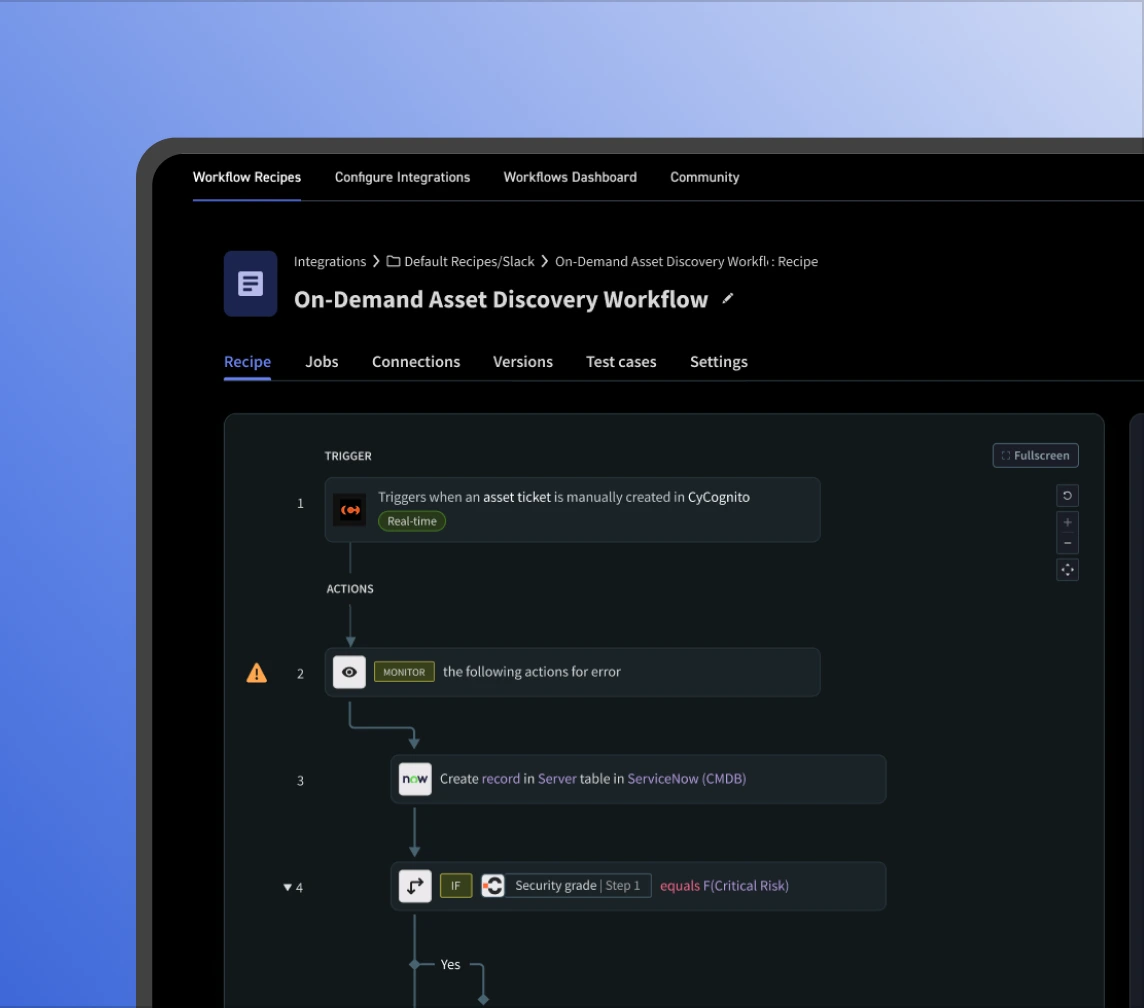Collapse step 4 using the triangle arrow
This screenshot has width=1144, height=1008.
pos(288,887)
